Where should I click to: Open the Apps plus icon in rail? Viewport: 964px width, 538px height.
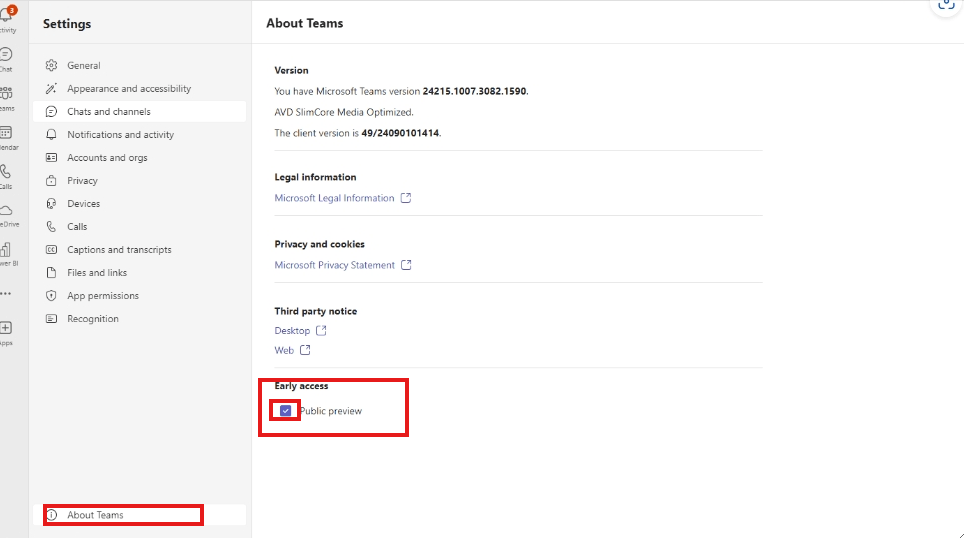point(6,328)
